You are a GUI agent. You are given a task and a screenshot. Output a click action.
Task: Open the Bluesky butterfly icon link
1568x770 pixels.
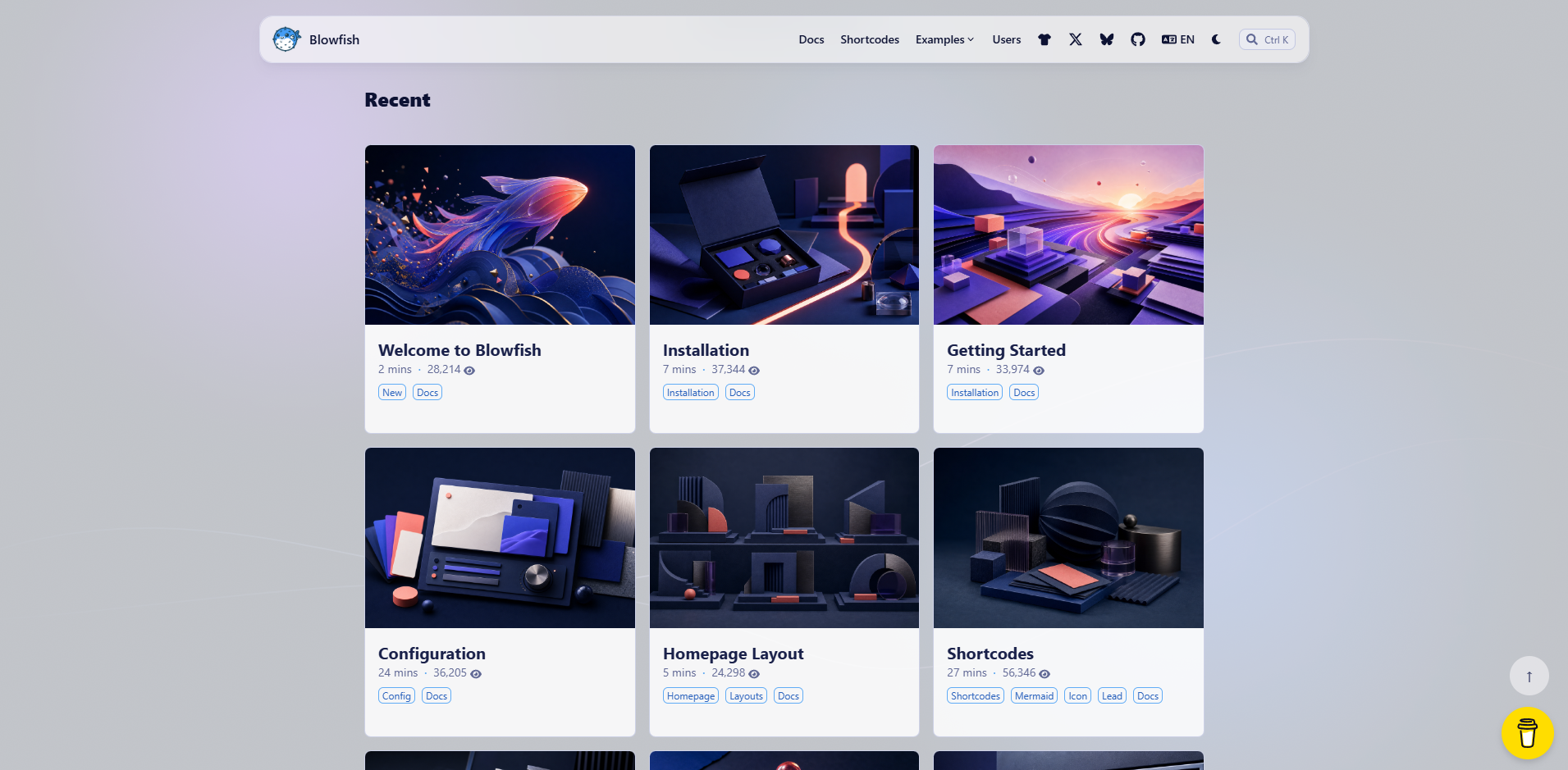(x=1107, y=39)
